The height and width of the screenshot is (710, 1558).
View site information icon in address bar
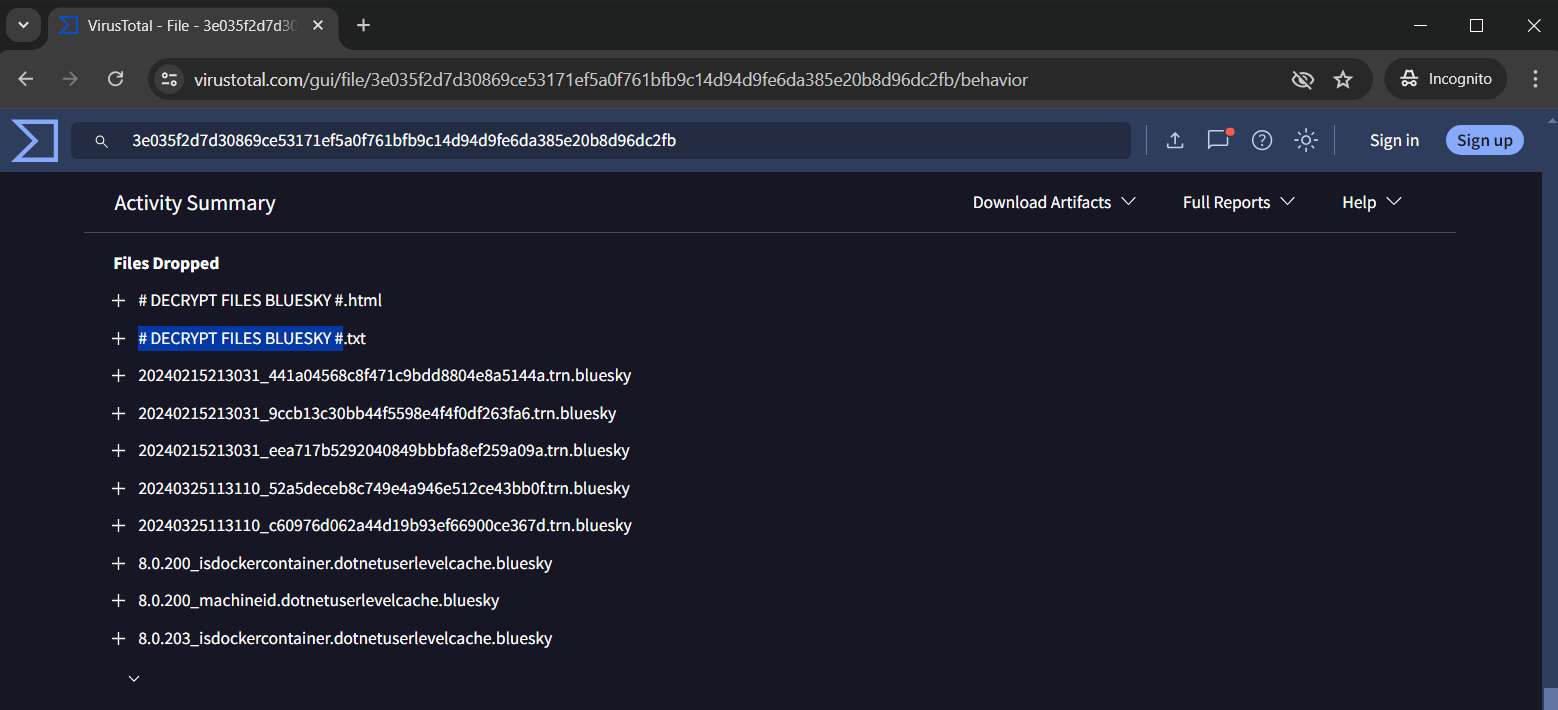170,79
